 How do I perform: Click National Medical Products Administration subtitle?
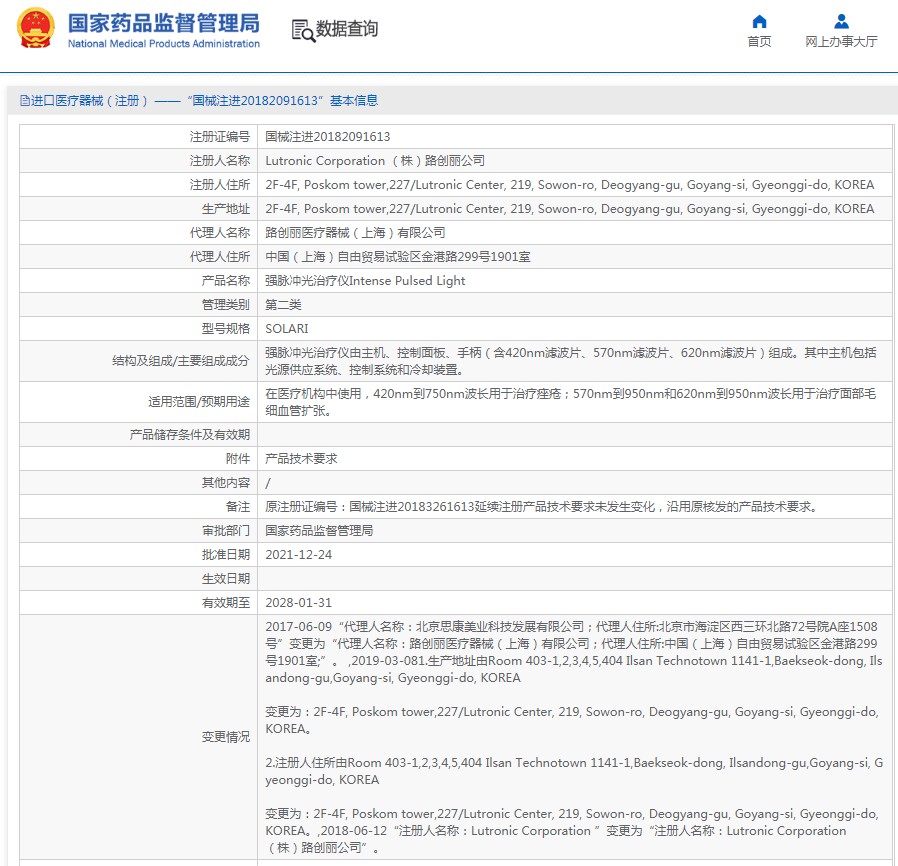point(164,44)
